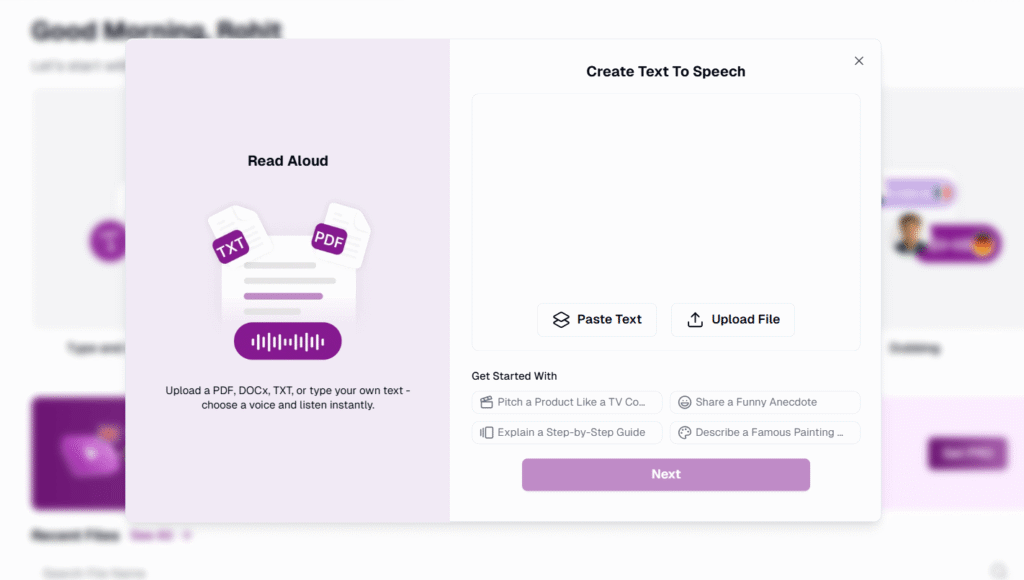This screenshot has width=1024, height=580.
Task: Close the Create Text To Speech dialog
Action: pyautogui.click(x=859, y=61)
